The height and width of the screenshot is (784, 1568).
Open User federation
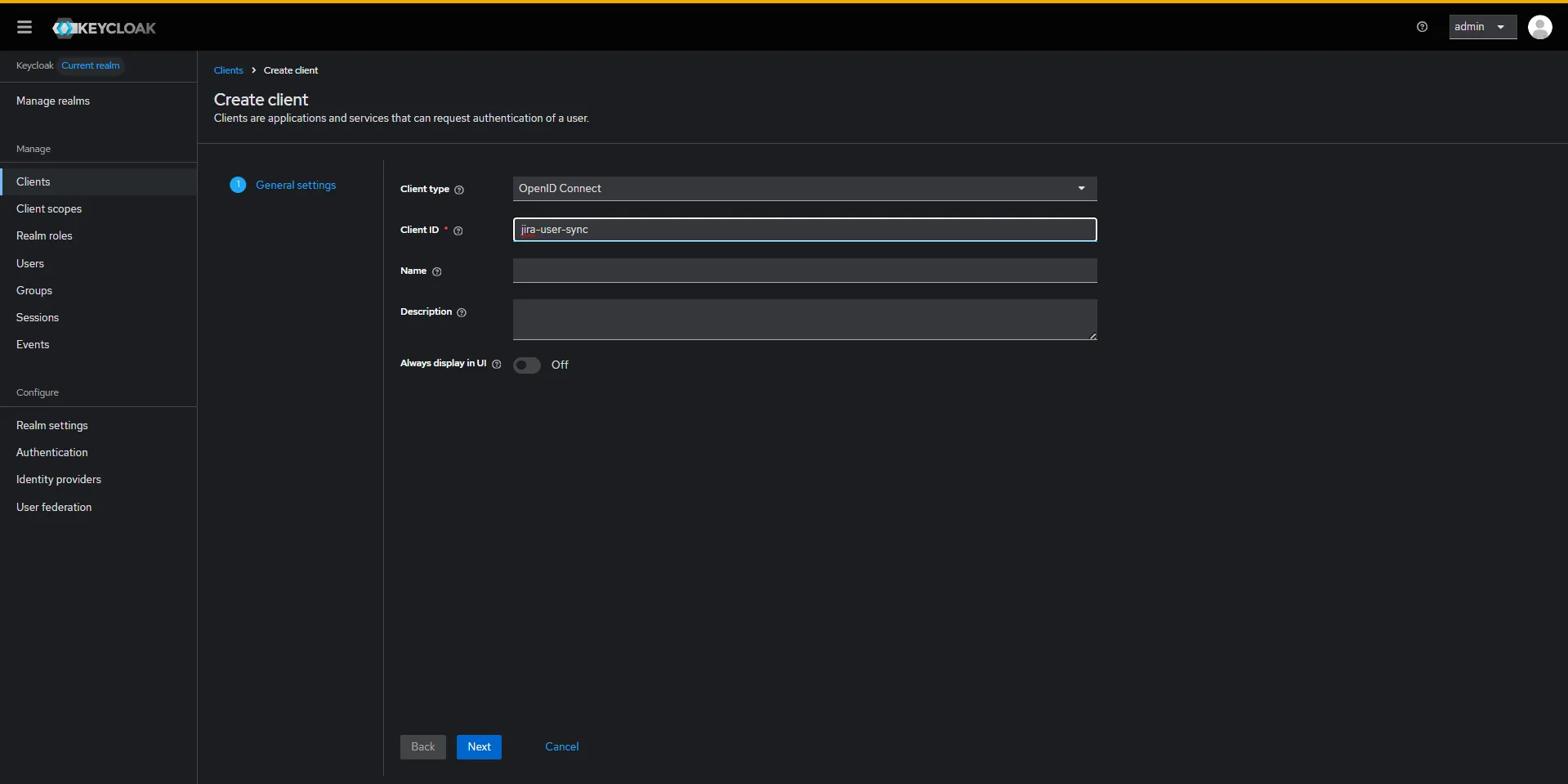pos(54,507)
